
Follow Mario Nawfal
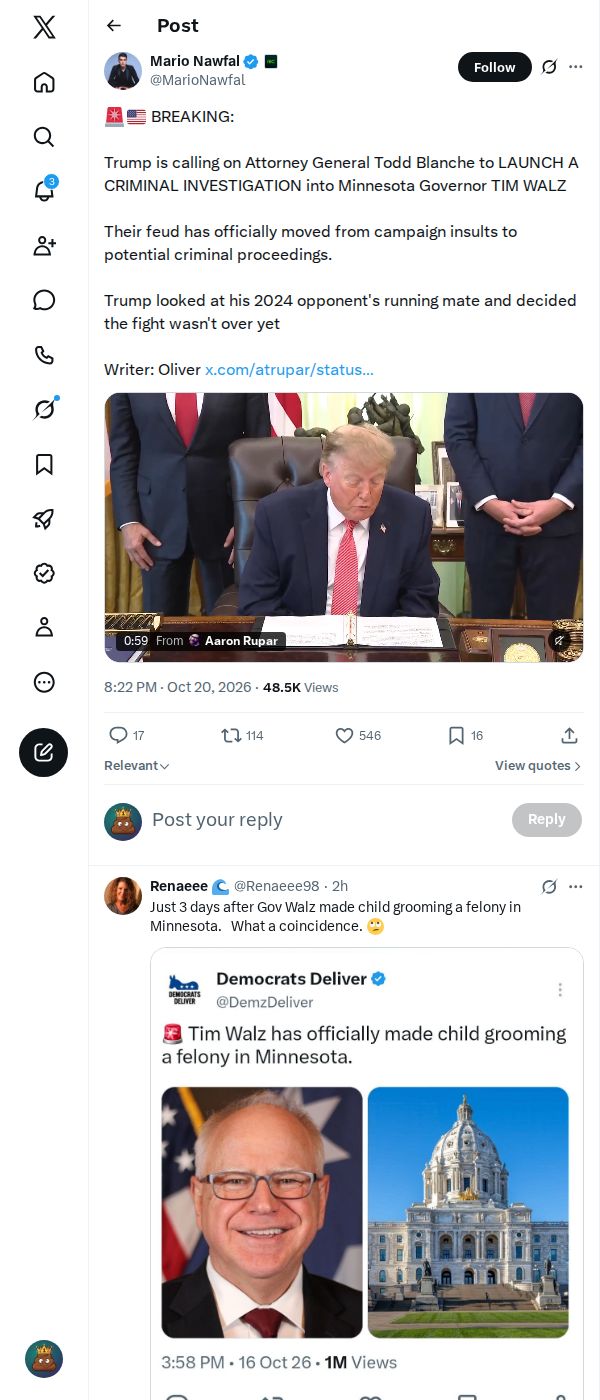pyautogui.click(x=494, y=67)
